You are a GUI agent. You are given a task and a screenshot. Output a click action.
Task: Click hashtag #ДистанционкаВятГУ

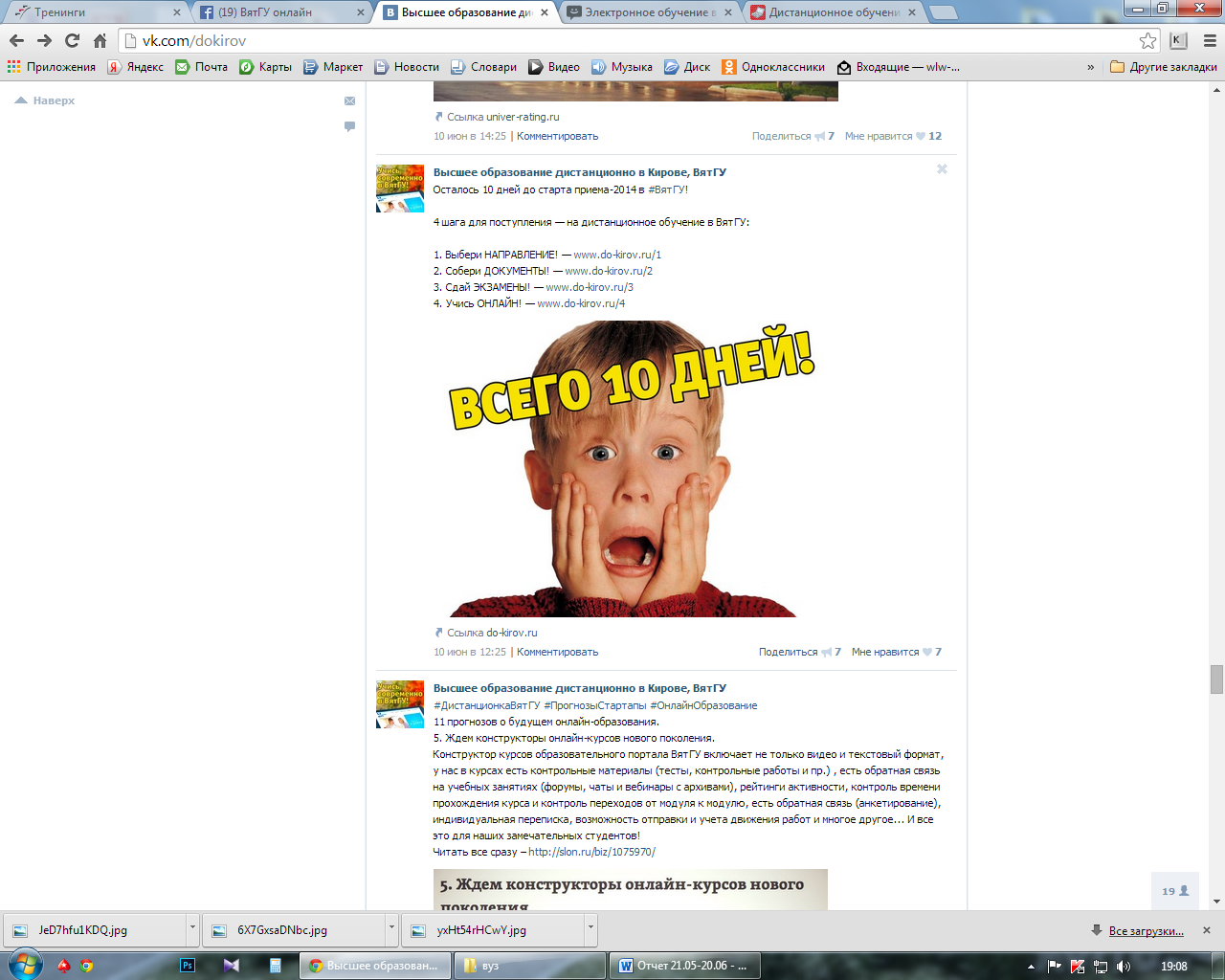[486, 705]
